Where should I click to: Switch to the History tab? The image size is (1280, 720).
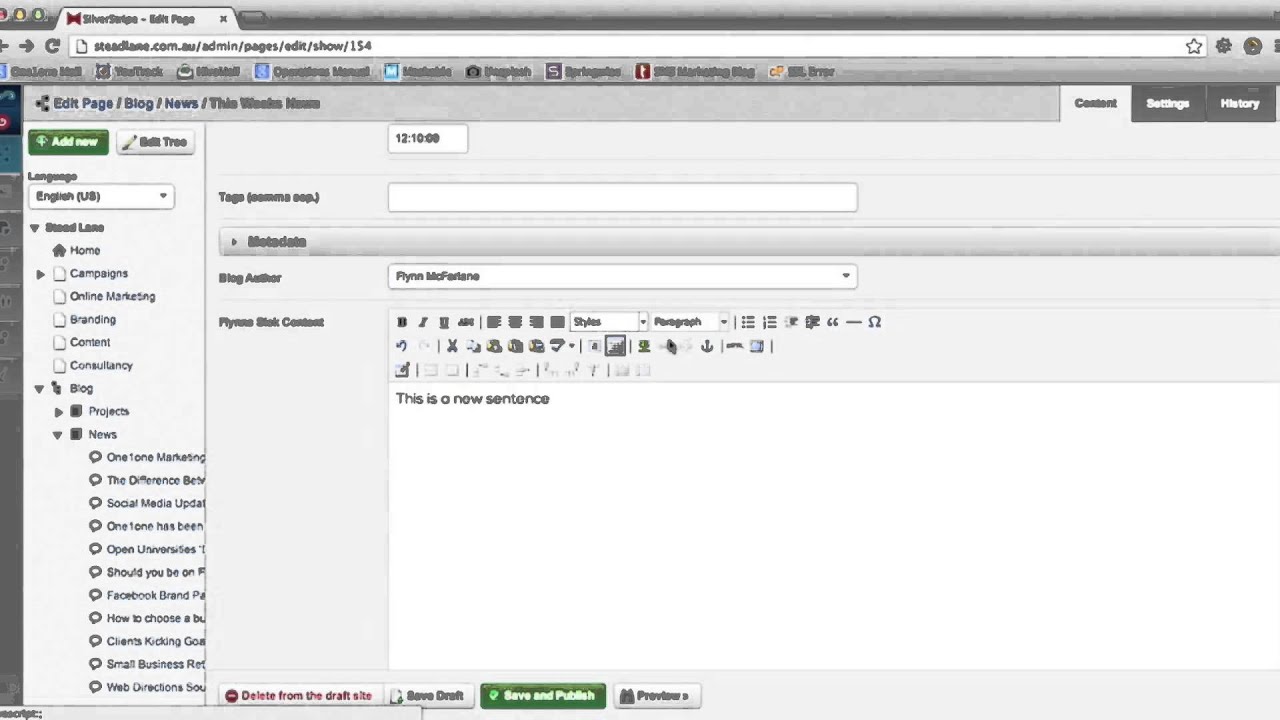click(1240, 103)
